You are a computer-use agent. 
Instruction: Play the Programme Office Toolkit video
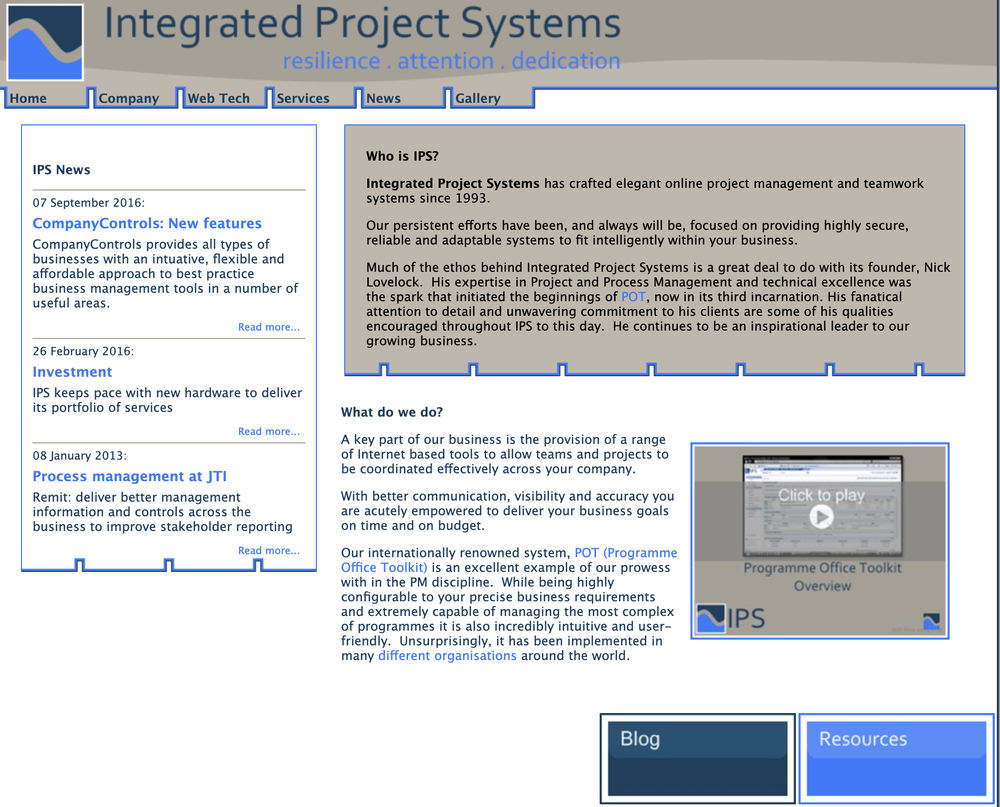821,516
